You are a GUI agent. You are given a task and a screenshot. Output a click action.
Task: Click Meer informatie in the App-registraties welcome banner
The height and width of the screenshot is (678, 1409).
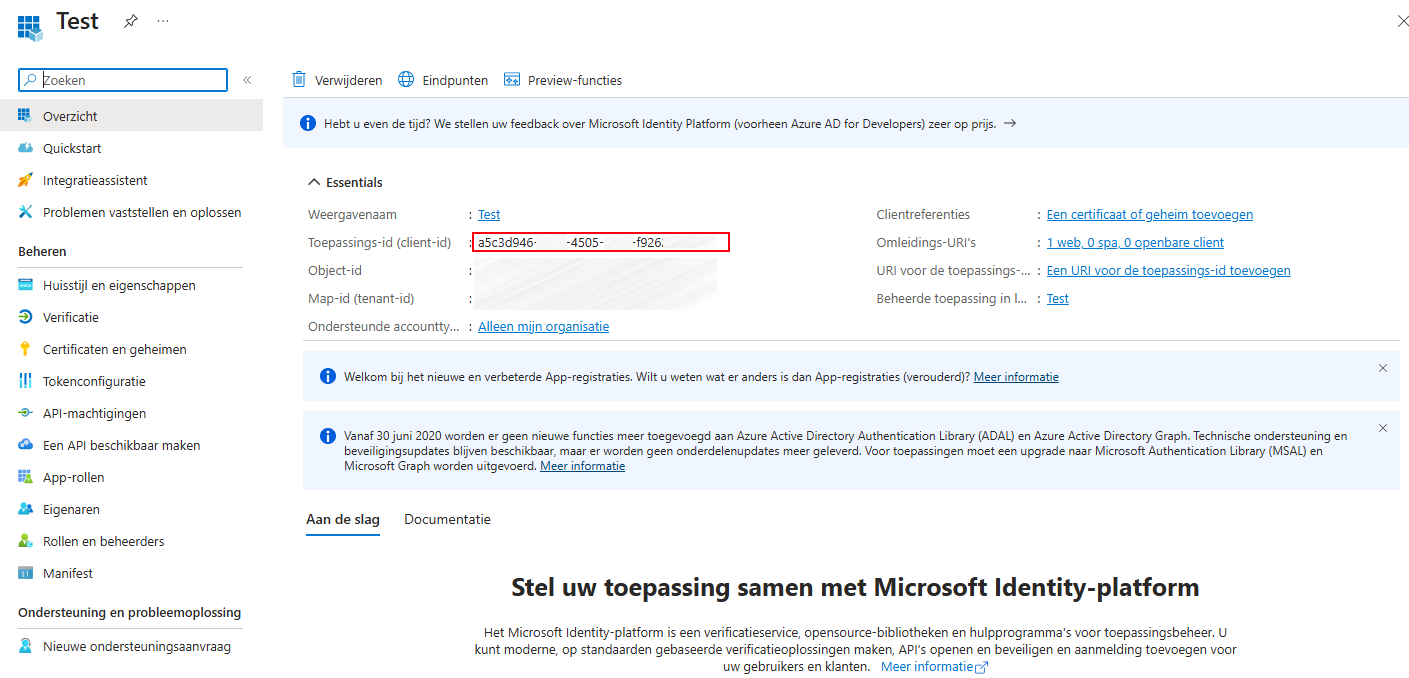pyautogui.click(x=1016, y=377)
